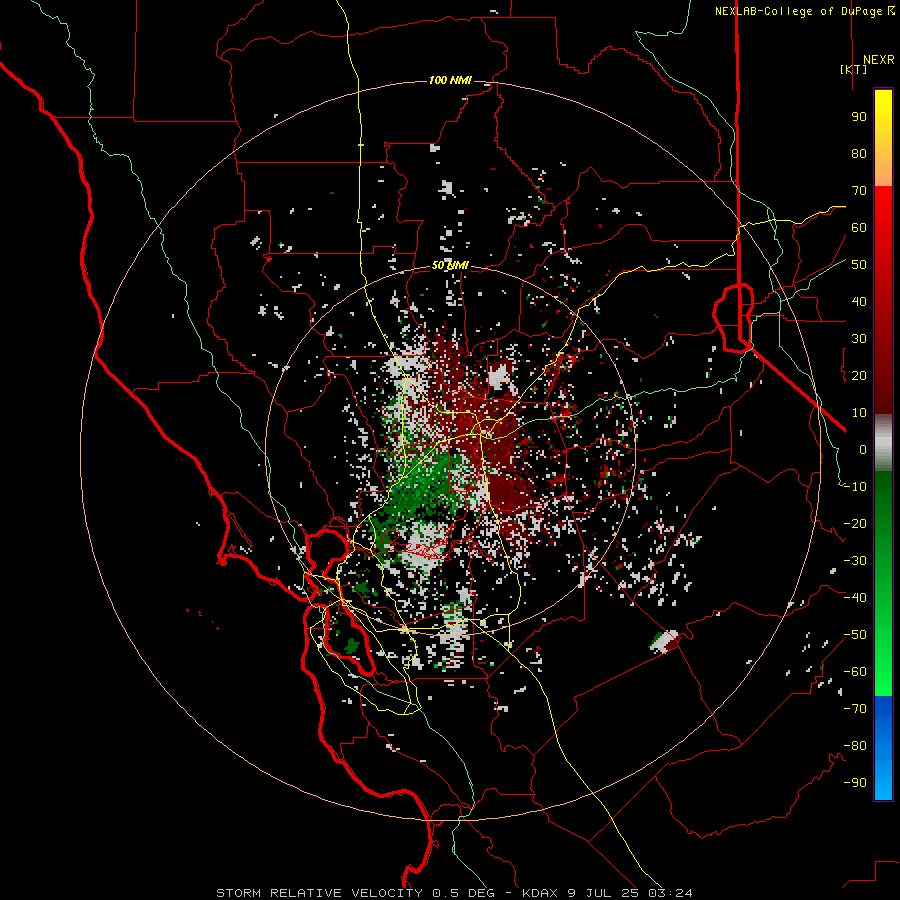The width and height of the screenshot is (900, 900).
Task: Click the -10 scale value
Action: (855, 487)
